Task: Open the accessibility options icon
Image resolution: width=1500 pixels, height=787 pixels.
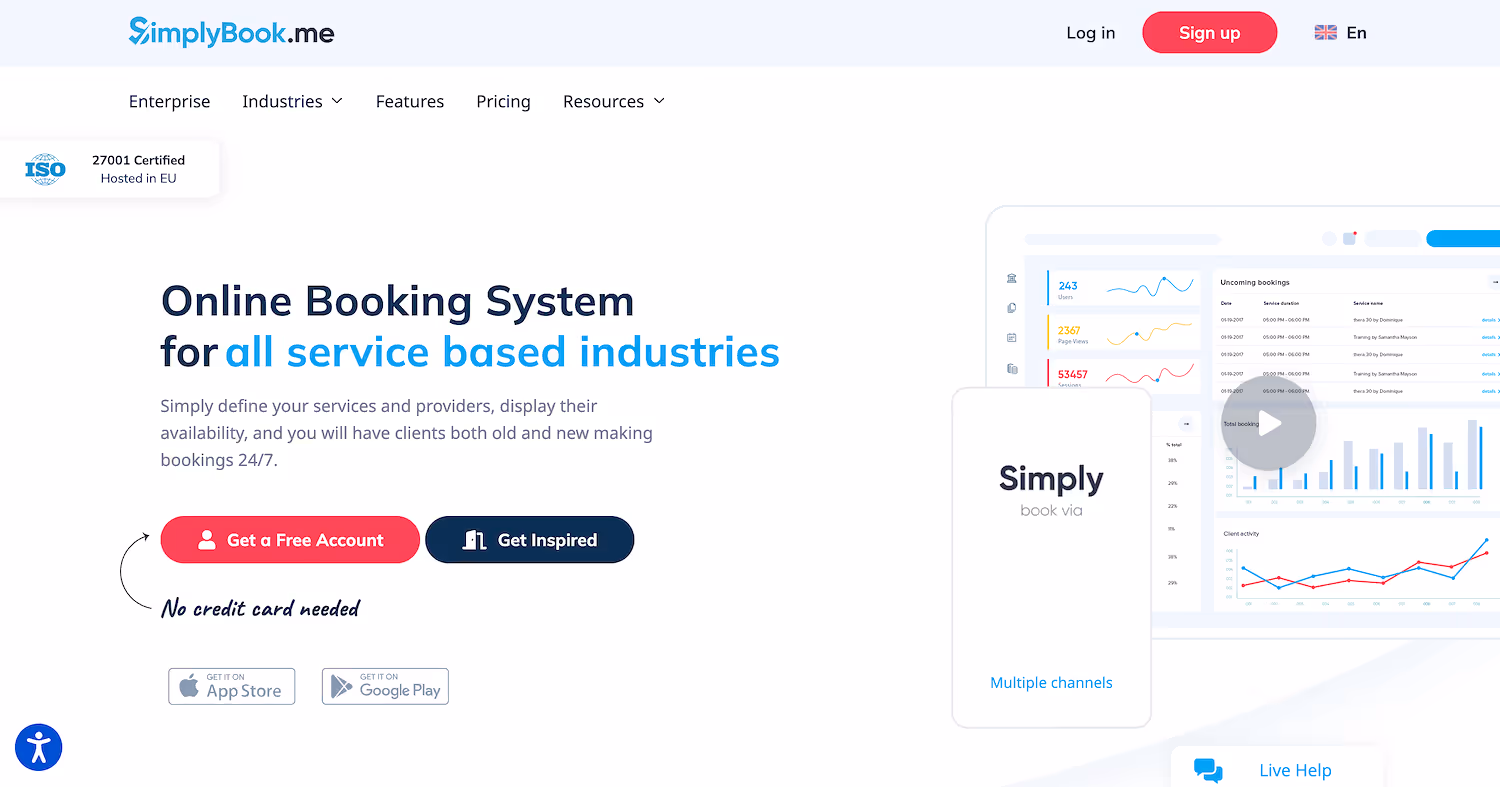Action: point(38,747)
